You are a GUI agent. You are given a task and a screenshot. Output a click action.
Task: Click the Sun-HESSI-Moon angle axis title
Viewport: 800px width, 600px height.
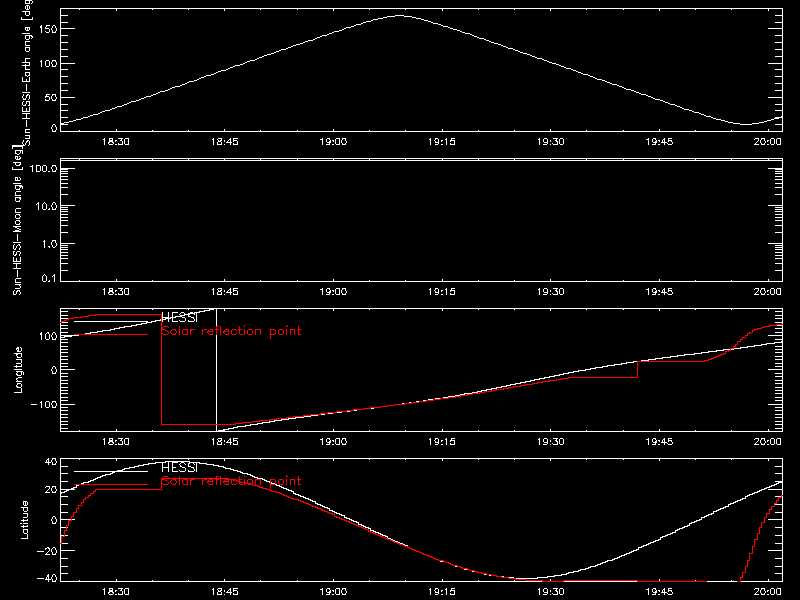(17, 220)
